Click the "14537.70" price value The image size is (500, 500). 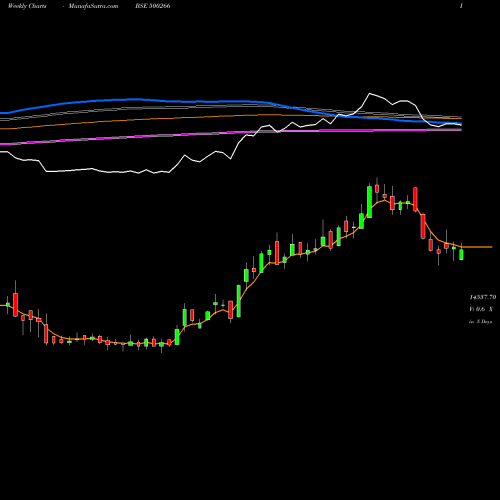tap(483, 297)
